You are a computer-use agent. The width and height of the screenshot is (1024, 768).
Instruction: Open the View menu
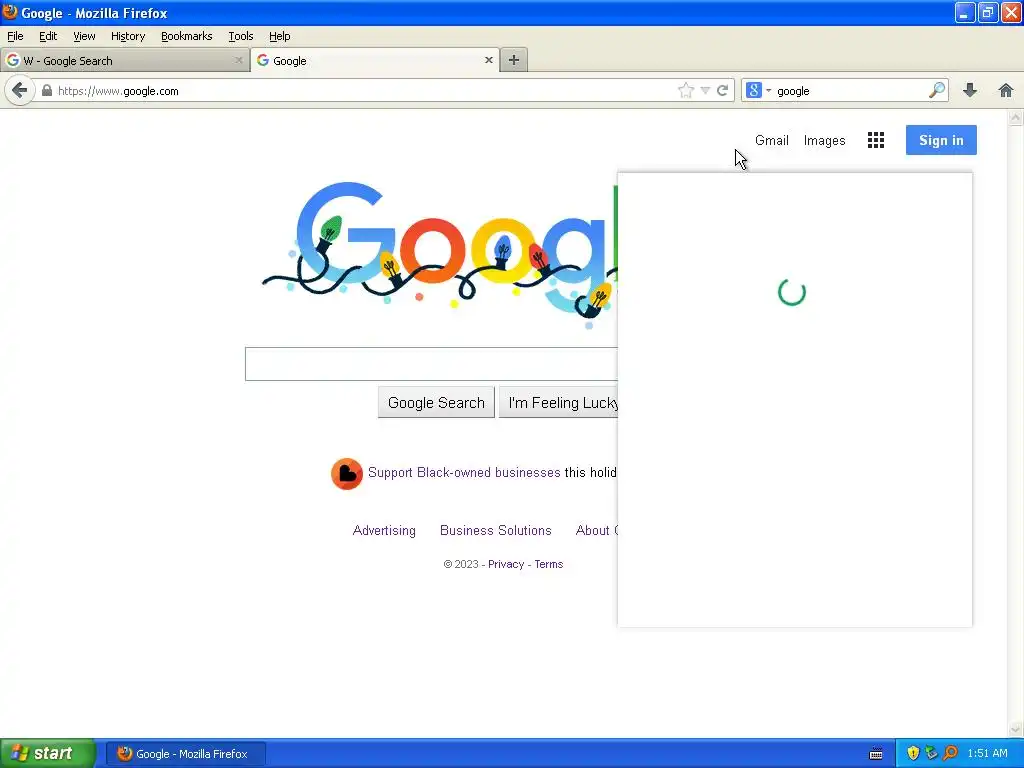tap(84, 36)
